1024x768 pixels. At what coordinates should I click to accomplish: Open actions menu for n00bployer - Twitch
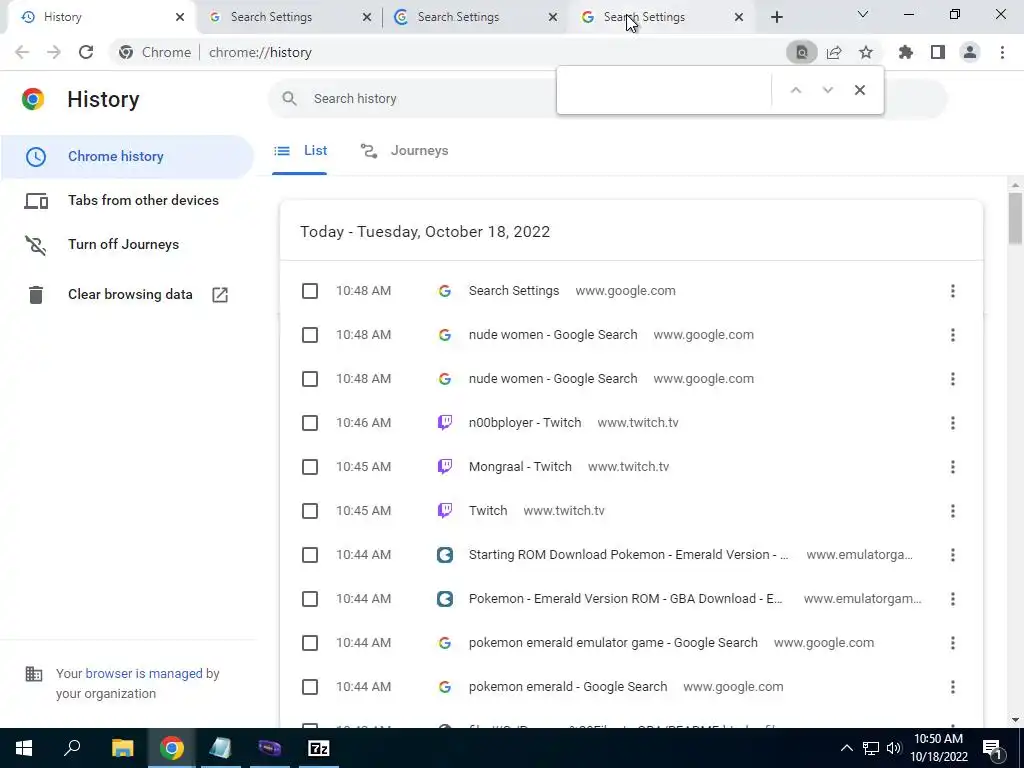(x=953, y=423)
